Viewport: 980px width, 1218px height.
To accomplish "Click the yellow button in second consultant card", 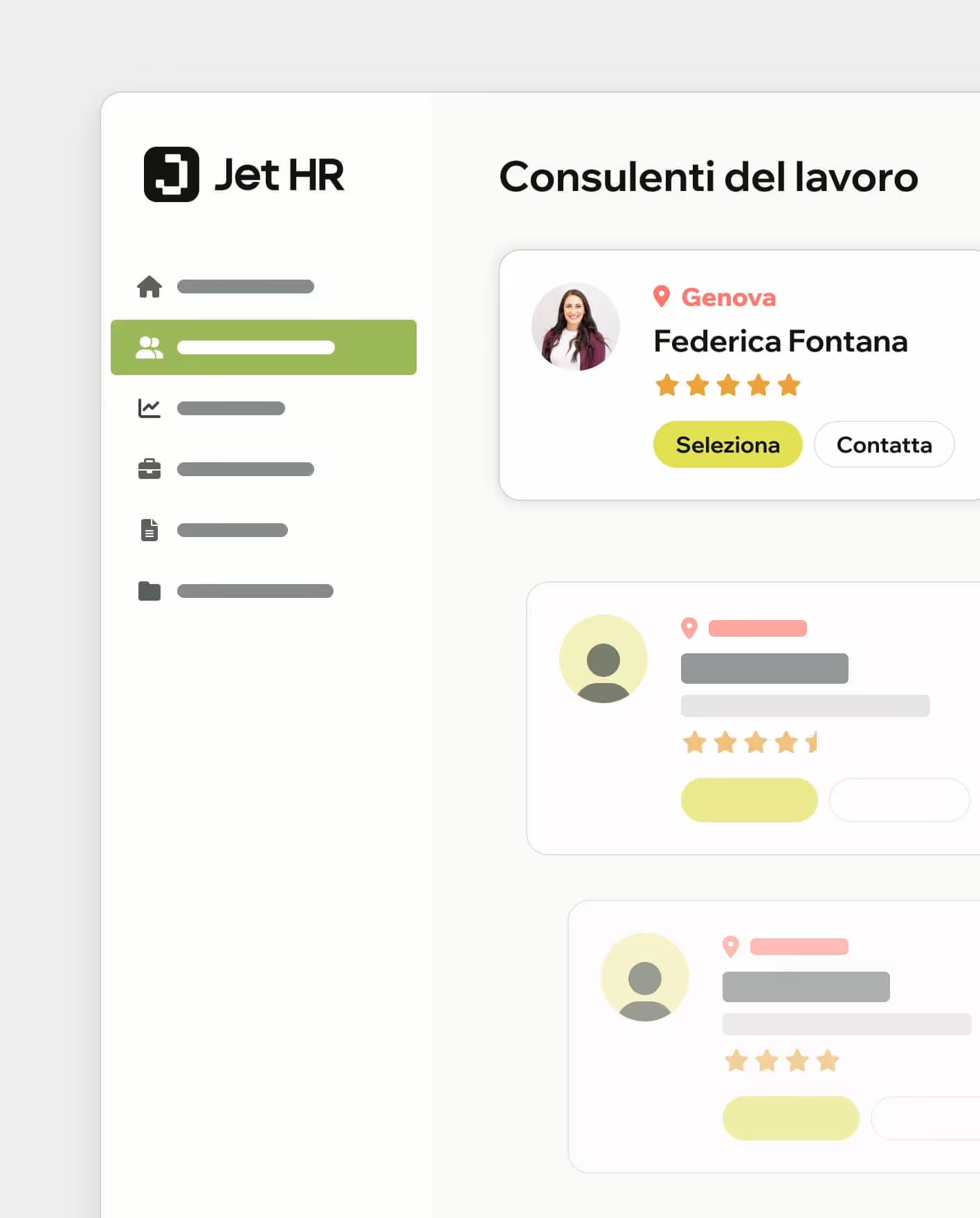I will [x=750, y=800].
